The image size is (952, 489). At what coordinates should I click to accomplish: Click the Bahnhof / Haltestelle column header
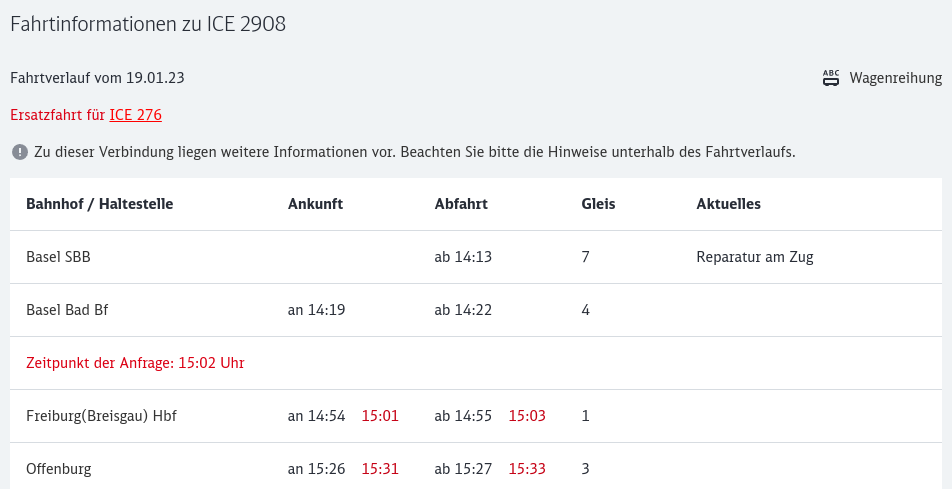click(x=99, y=204)
